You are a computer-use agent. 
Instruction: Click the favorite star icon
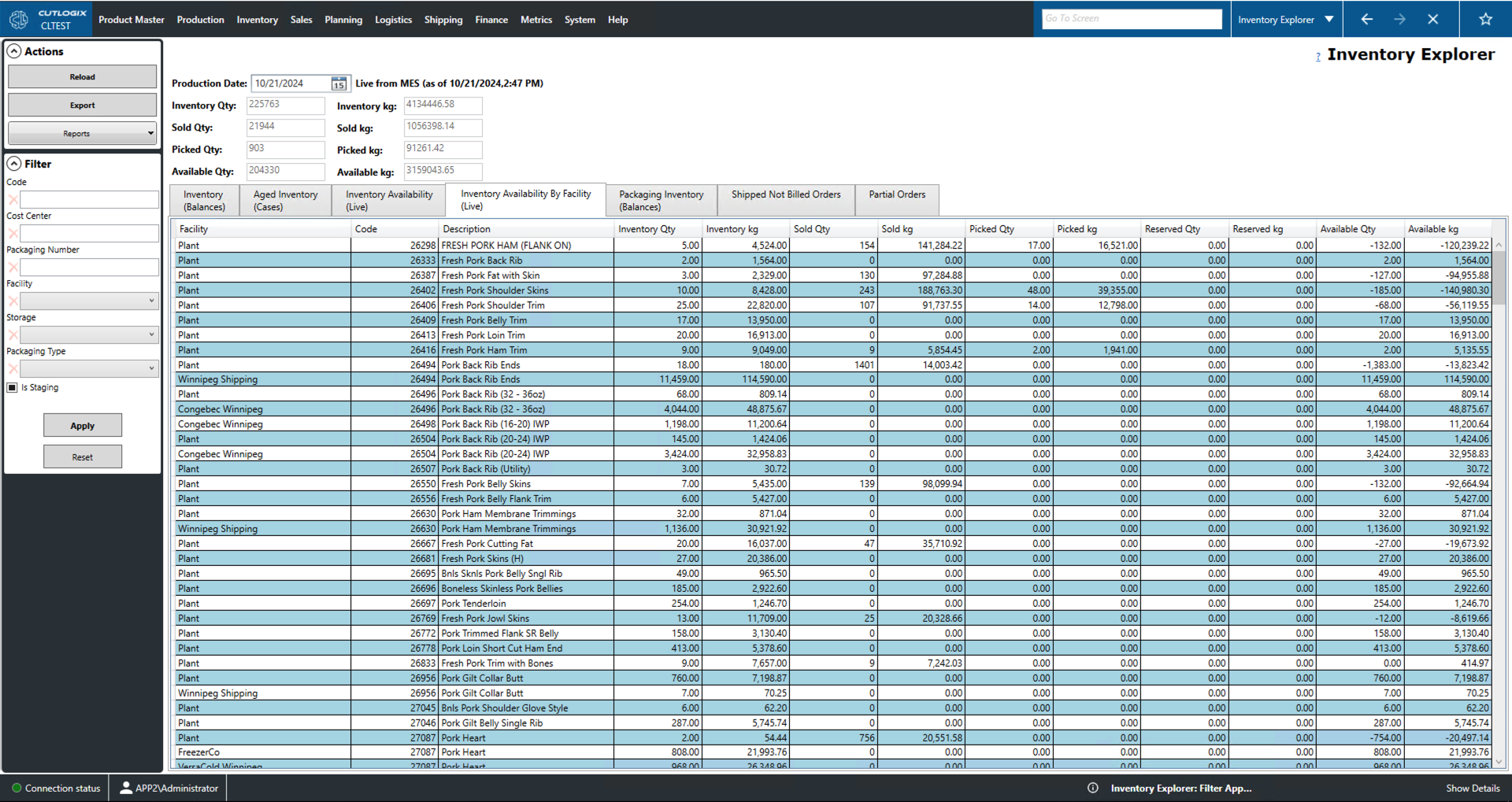(1485, 20)
